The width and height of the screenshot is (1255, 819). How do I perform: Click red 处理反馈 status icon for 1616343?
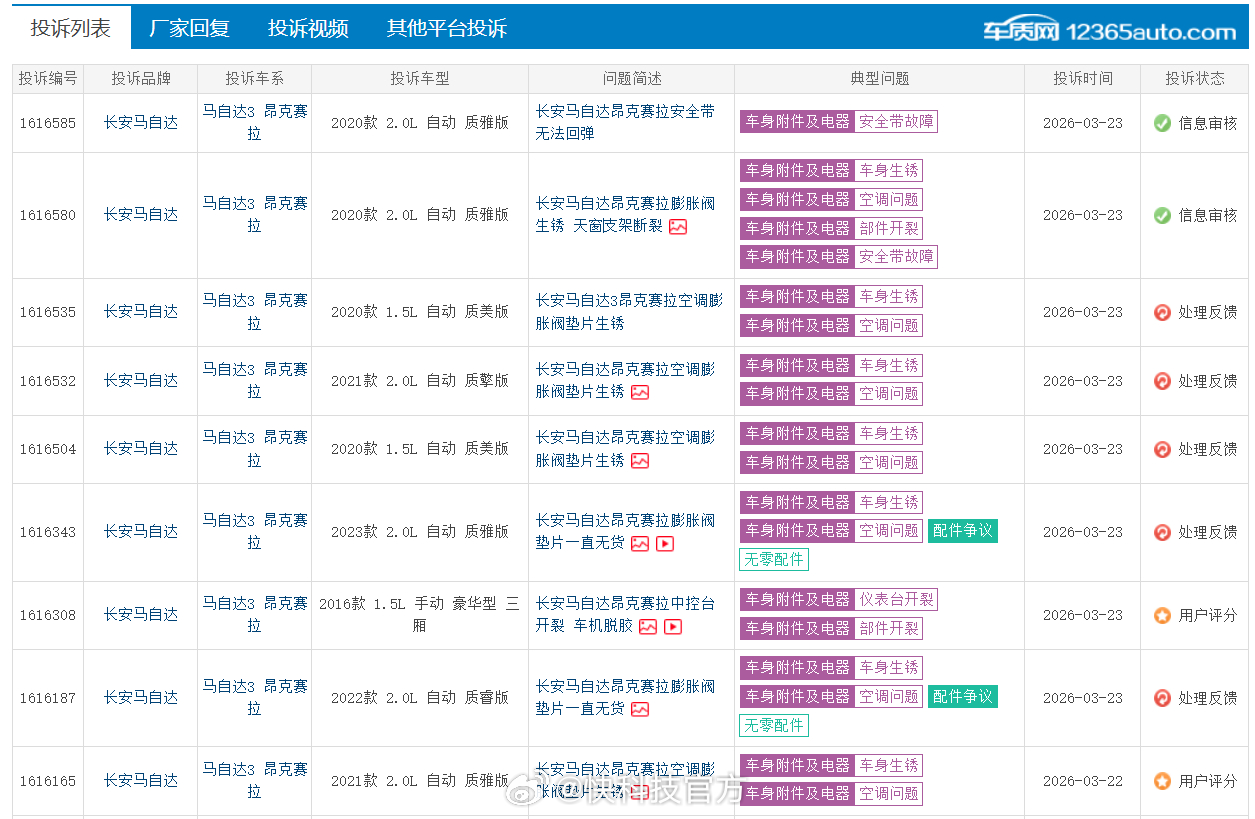(x=1162, y=532)
